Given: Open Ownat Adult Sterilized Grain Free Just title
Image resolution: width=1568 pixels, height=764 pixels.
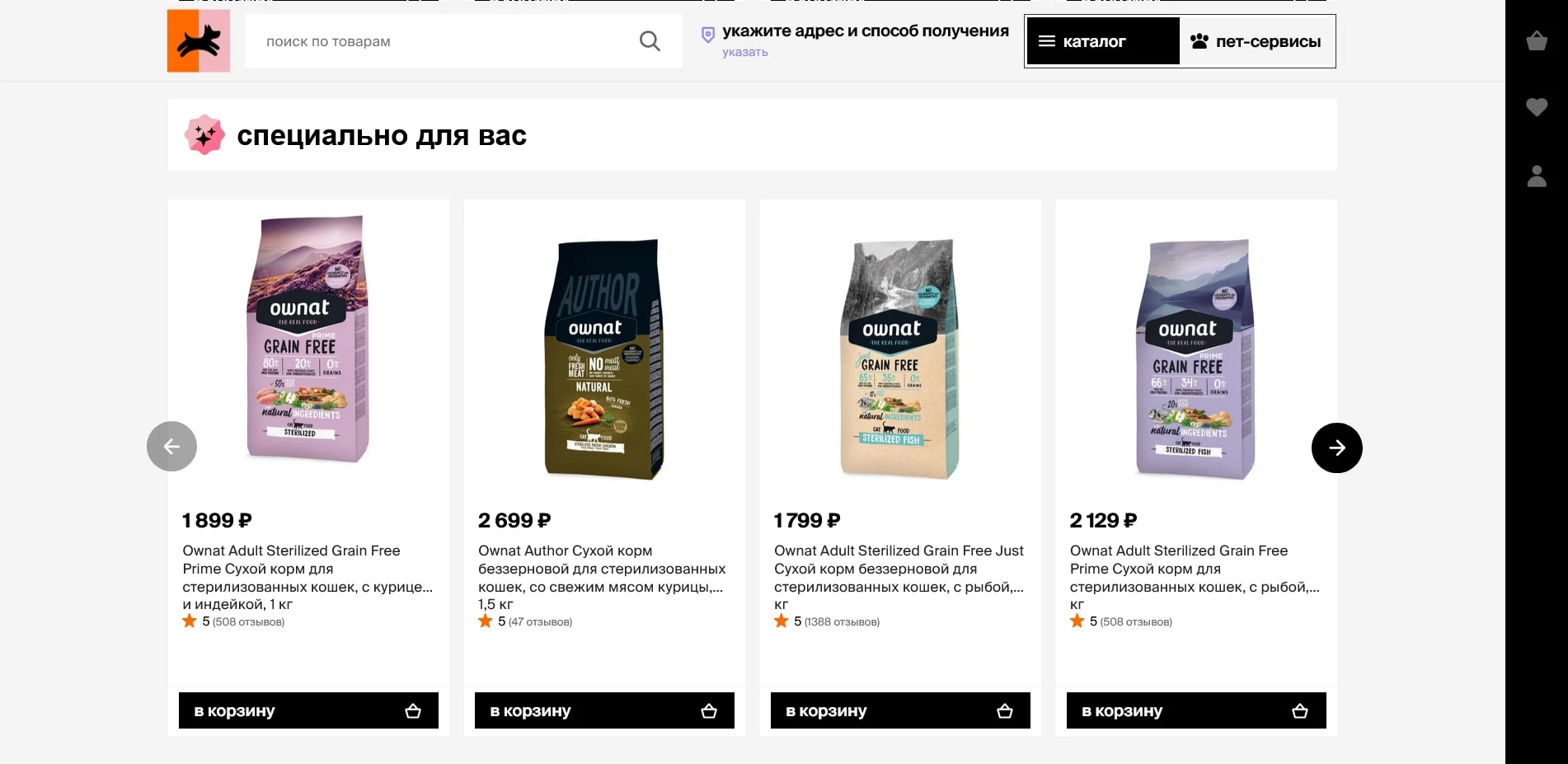Looking at the screenshot, I should 899,577.
